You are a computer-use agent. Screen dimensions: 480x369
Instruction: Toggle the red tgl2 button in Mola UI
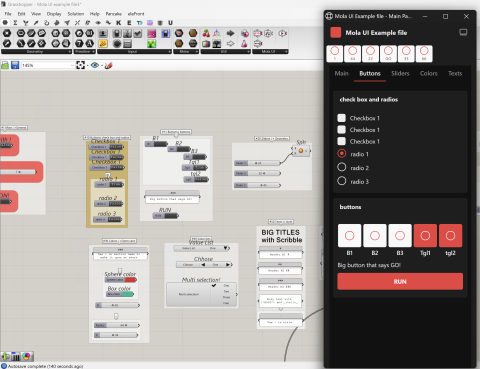tap(450, 236)
